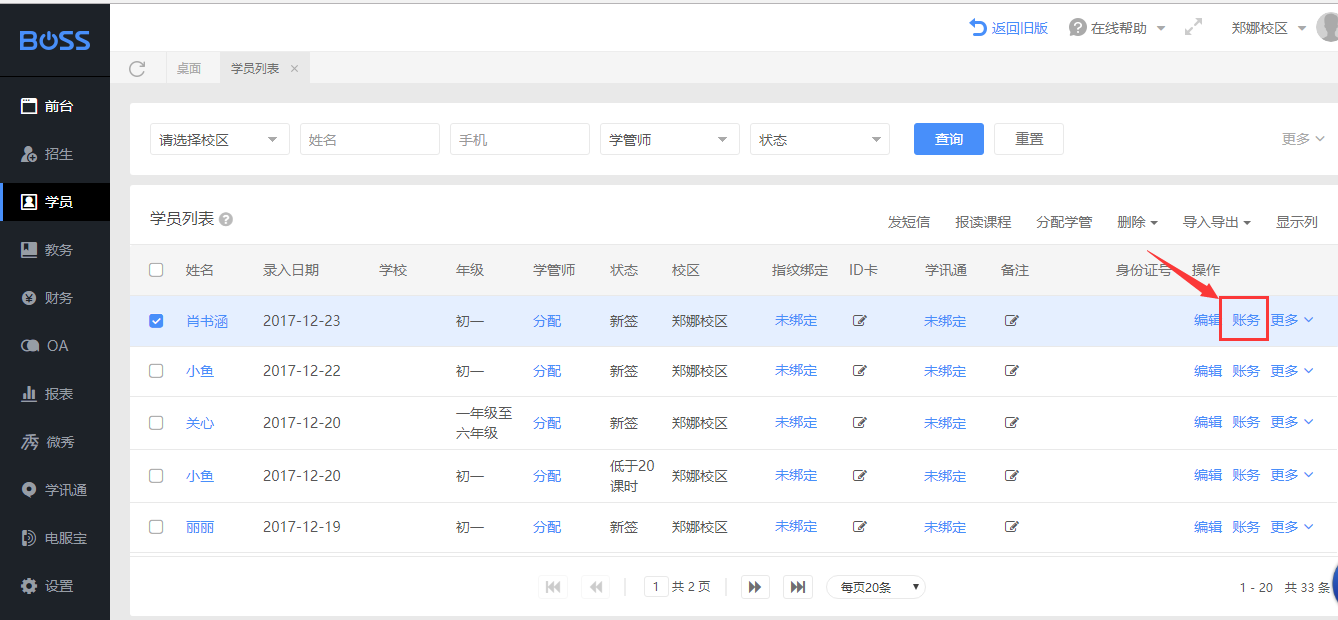Check the box for 小鱼 with 低于20课时 status
The width and height of the screenshot is (1338, 620).
(156, 475)
